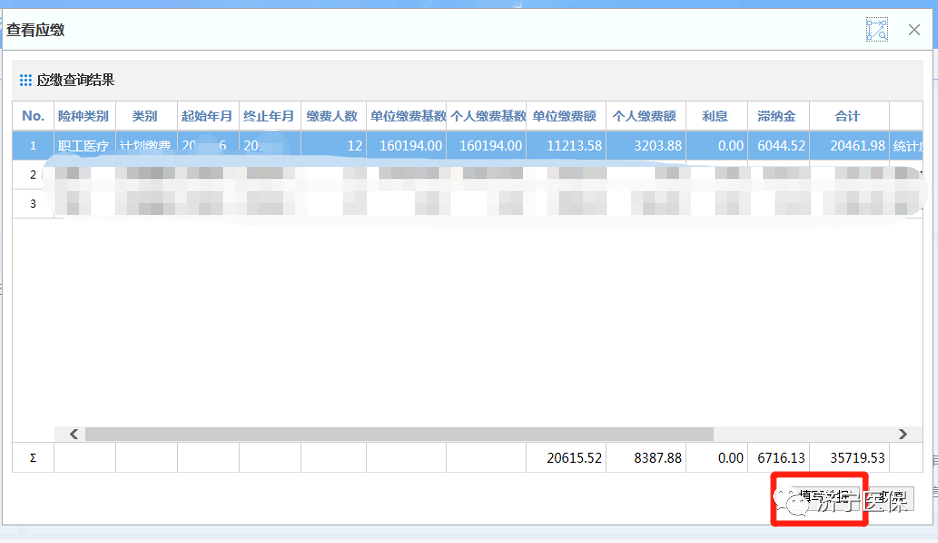Close the 查看应缴 dialog

click(914, 30)
